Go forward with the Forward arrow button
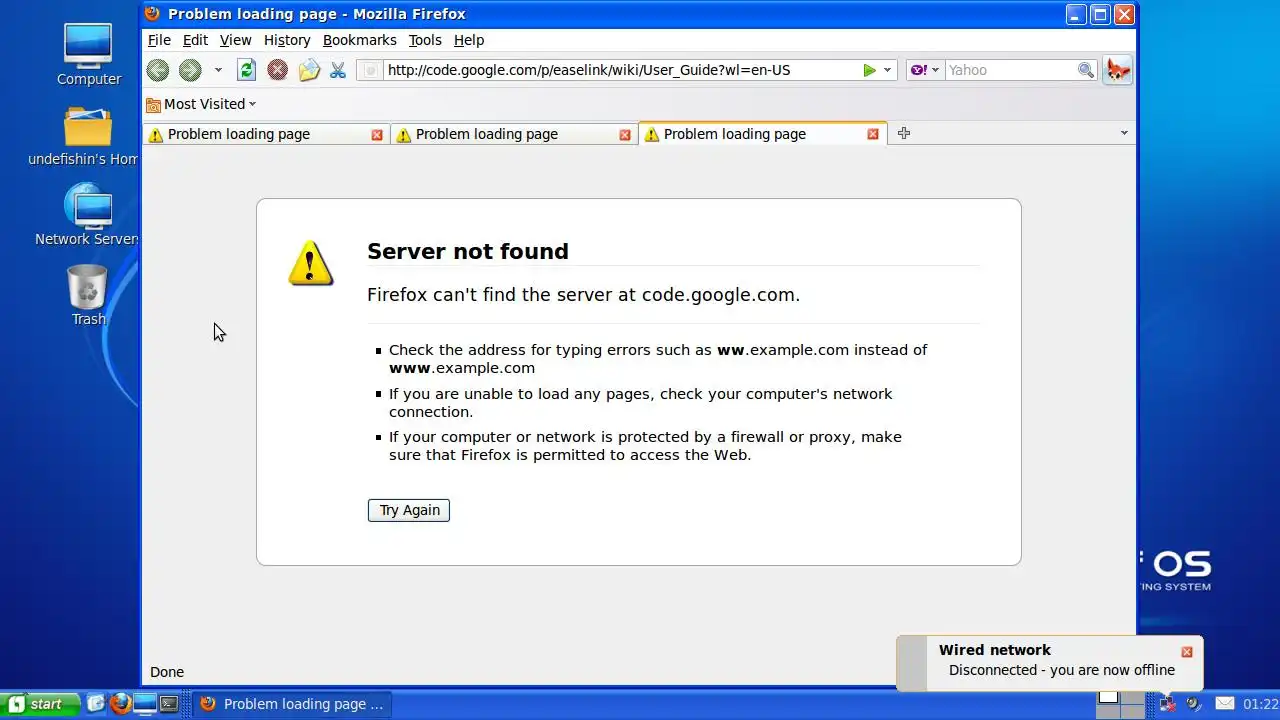The width and height of the screenshot is (1280, 720). [x=190, y=70]
